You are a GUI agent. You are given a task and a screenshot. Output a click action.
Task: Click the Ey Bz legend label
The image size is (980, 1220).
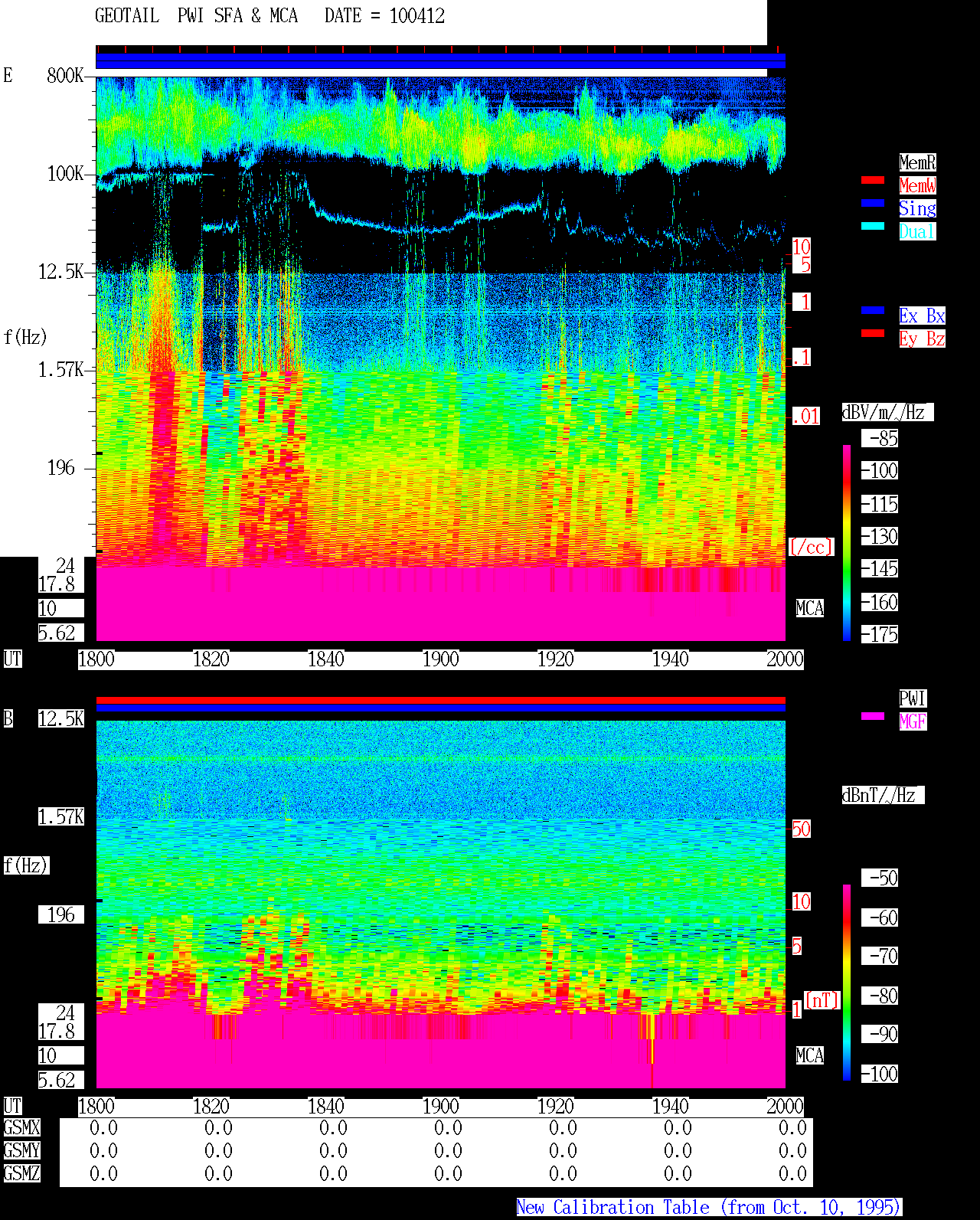922,339
